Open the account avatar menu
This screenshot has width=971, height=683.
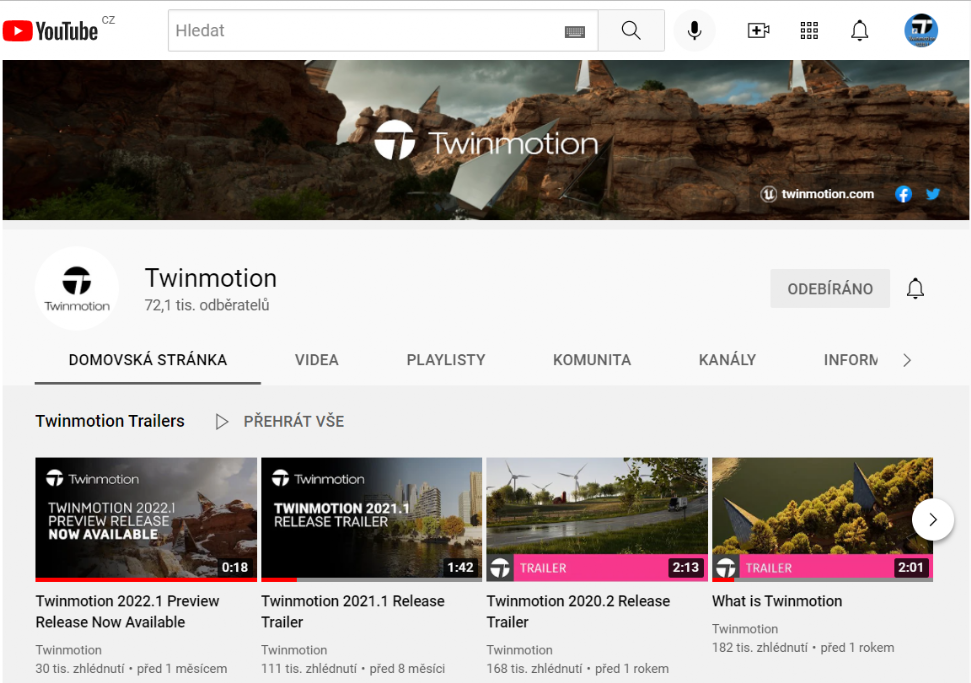click(921, 30)
